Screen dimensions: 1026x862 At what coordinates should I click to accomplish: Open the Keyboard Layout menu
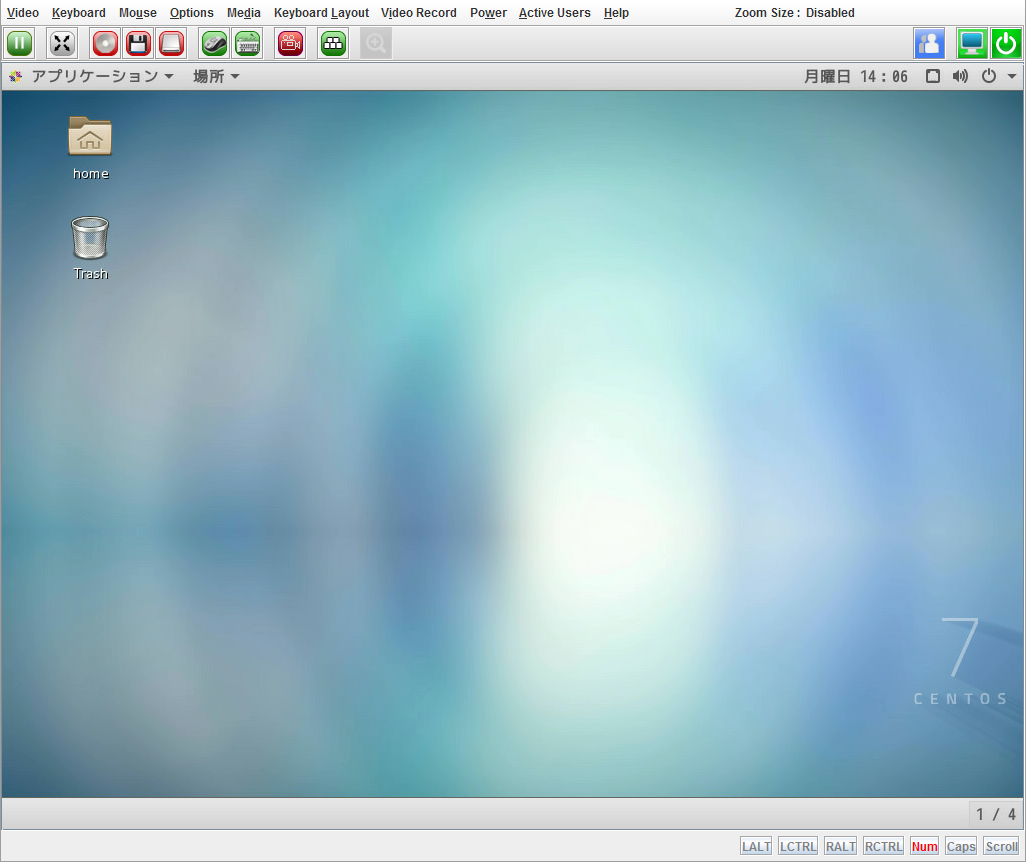[x=321, y=12]
